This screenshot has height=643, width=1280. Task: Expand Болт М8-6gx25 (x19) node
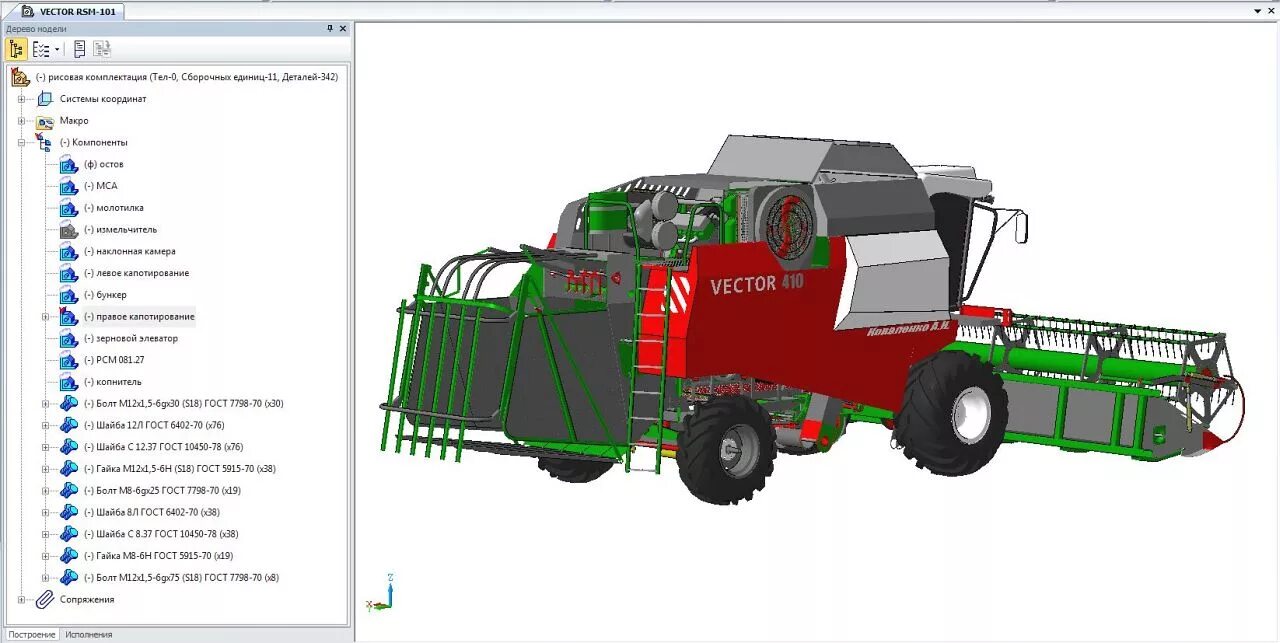(x=45, y=491)
